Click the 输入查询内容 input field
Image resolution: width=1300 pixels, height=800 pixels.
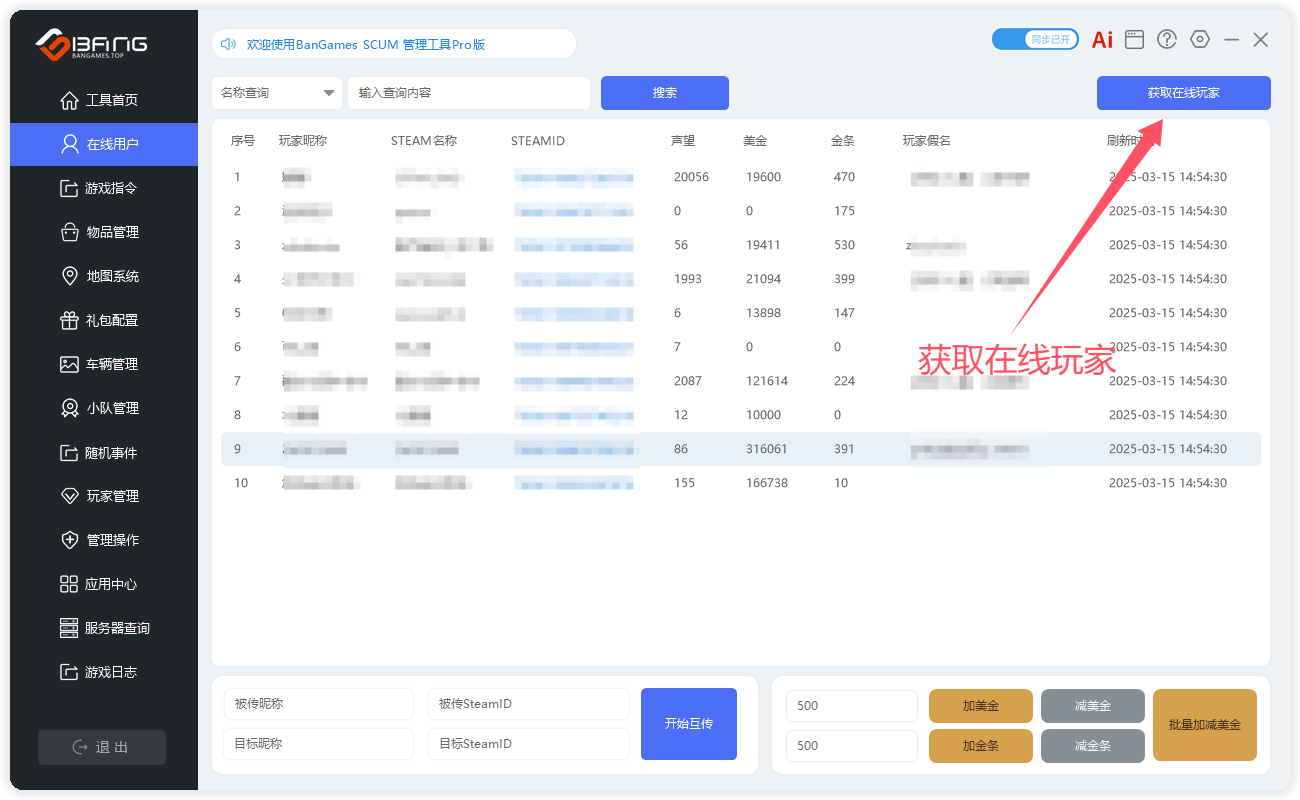[x=468, y=92]
